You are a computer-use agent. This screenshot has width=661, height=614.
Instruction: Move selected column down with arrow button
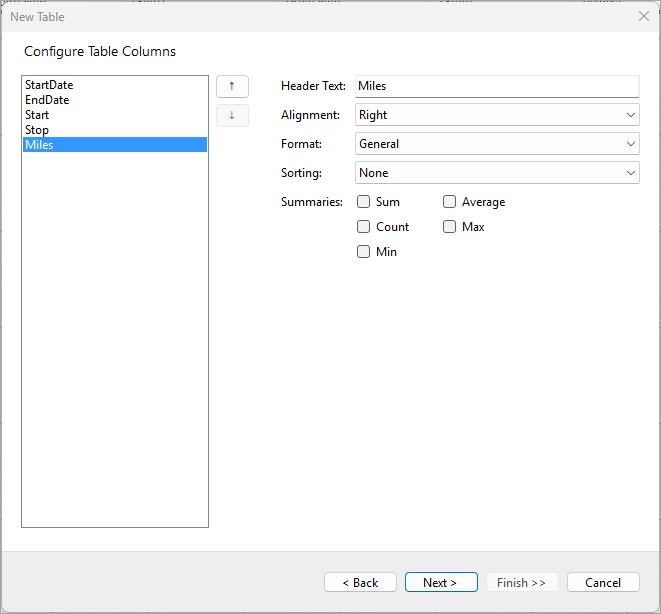coord(232,115)
